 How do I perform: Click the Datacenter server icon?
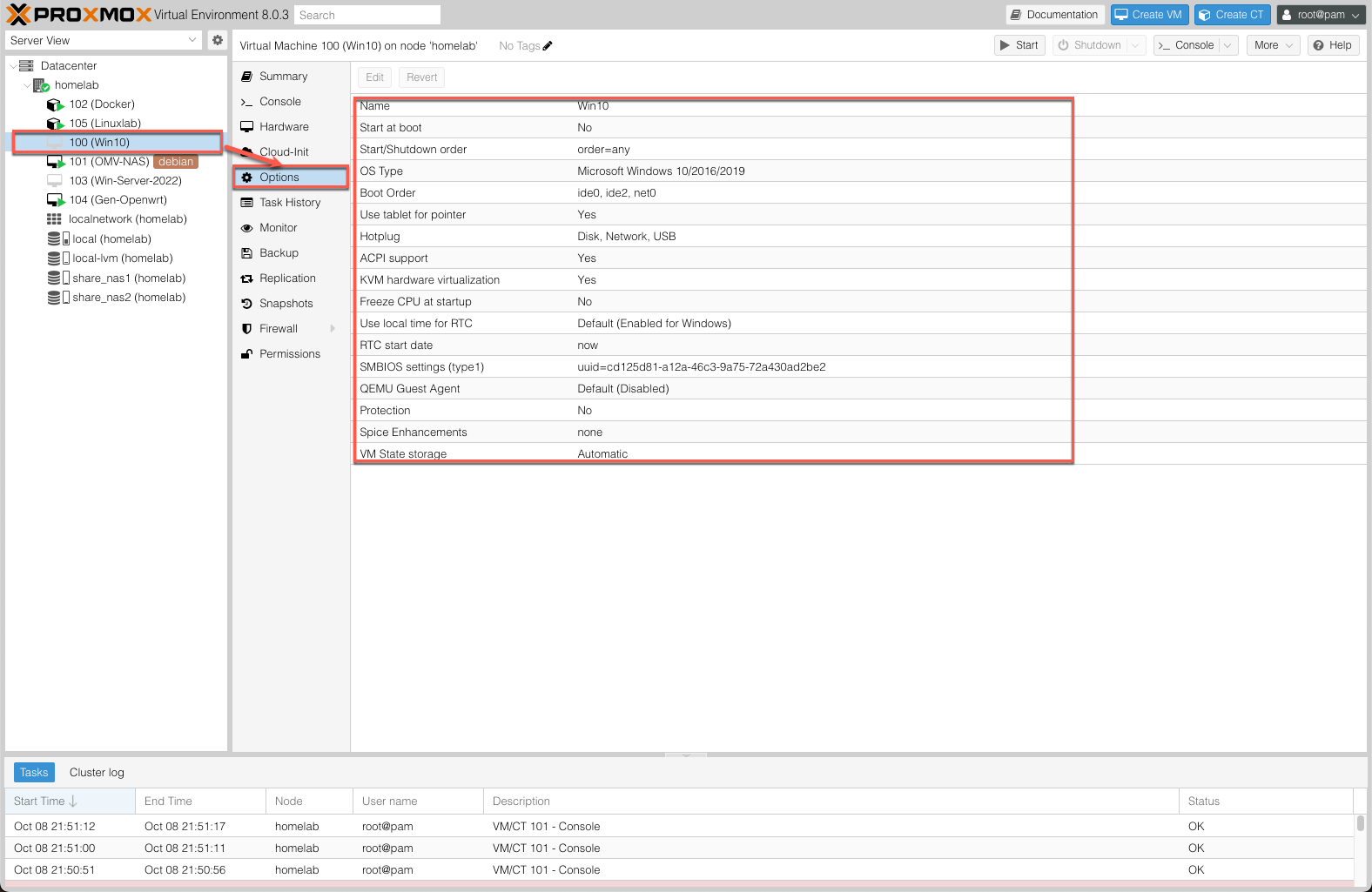[x=26, y=66]
